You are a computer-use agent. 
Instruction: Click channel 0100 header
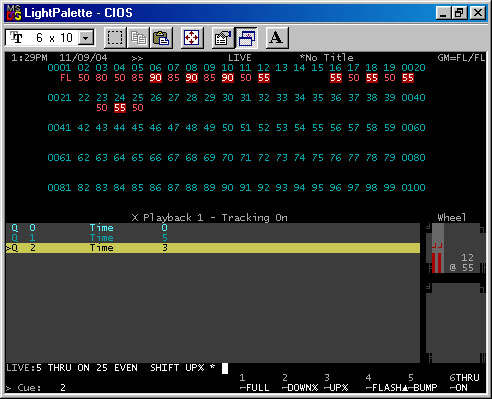coord(413,188)
